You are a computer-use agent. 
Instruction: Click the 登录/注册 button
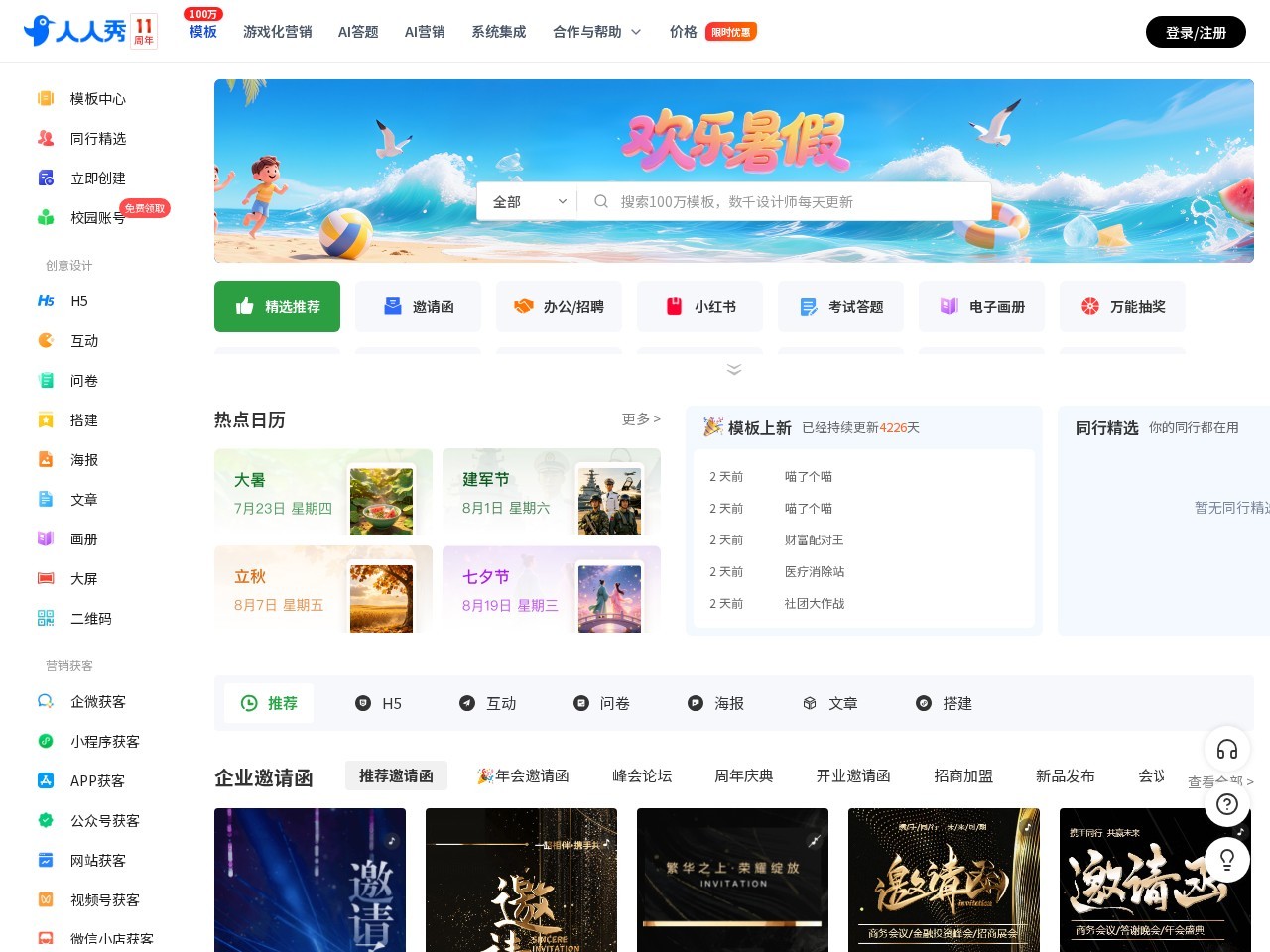1196,32
